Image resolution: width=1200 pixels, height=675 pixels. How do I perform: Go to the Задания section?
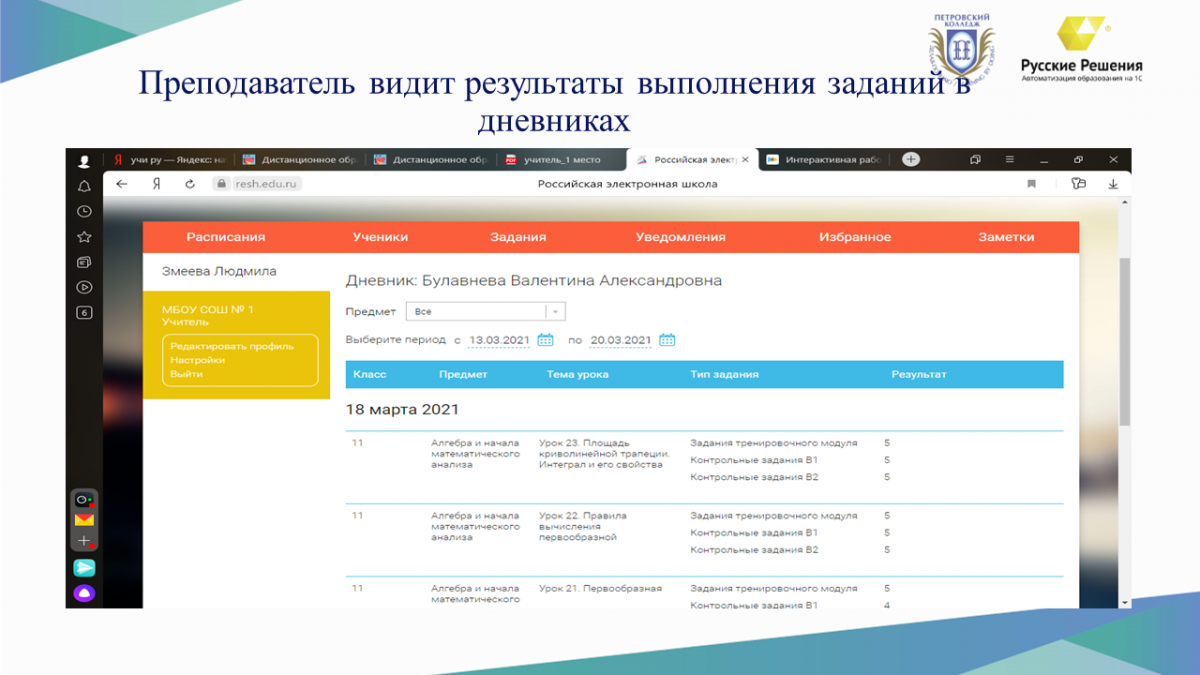(518, 237)
